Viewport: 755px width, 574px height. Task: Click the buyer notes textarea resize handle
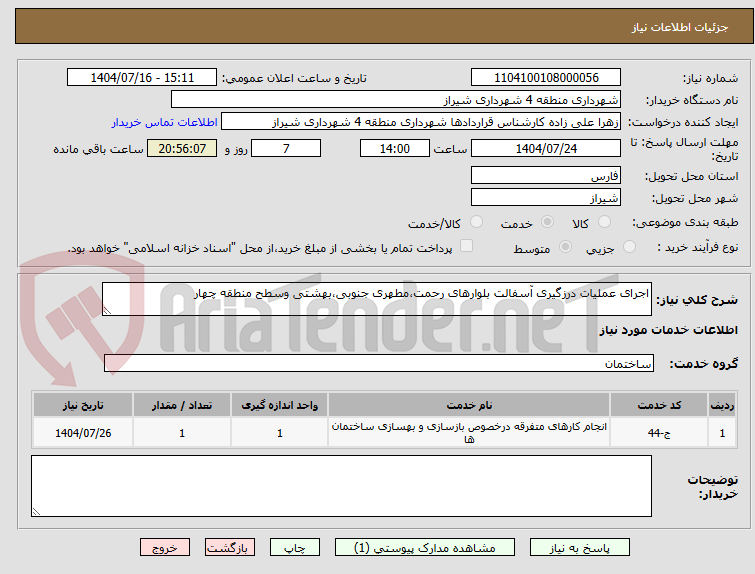36,512
